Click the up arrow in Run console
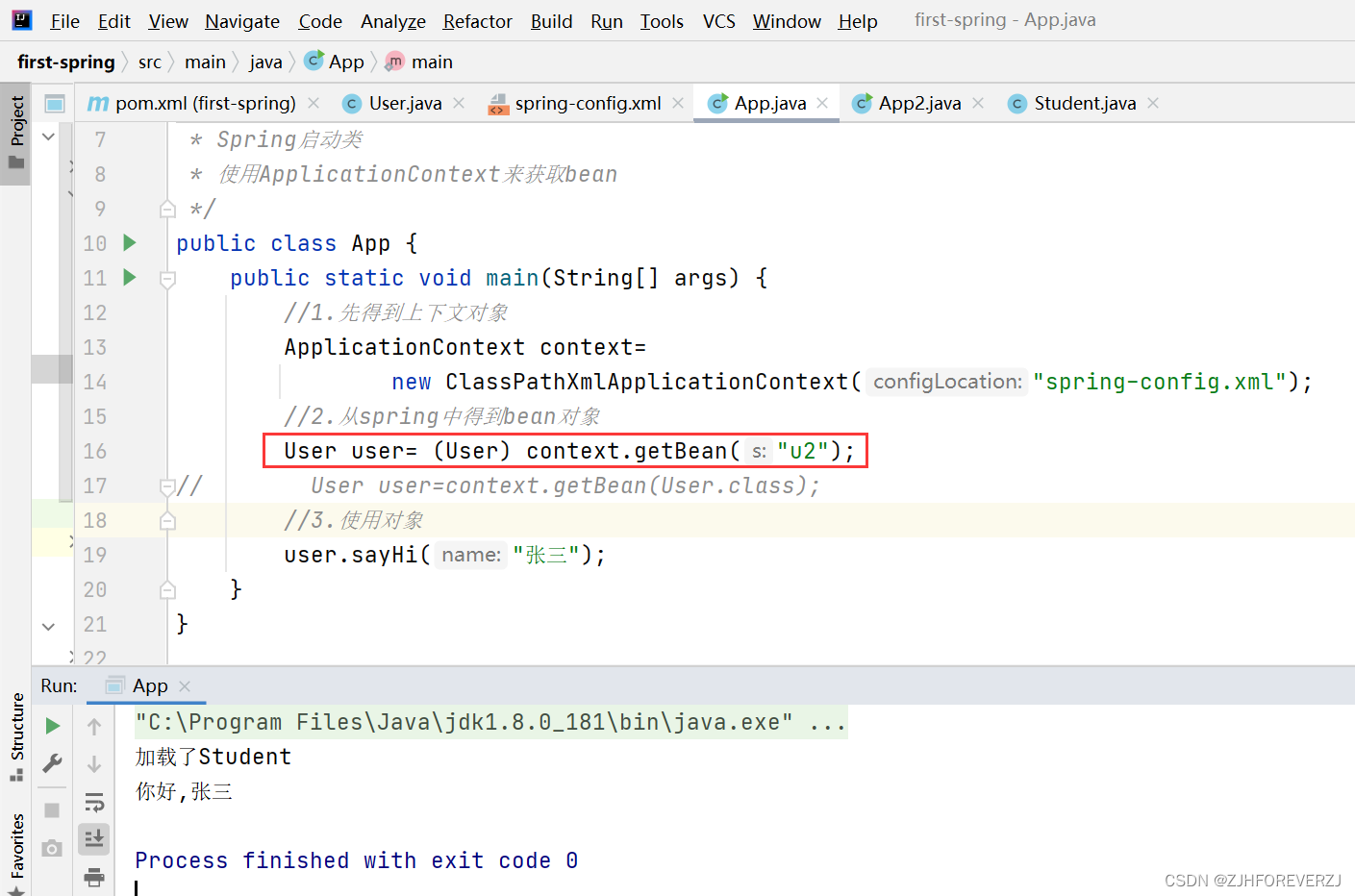 94,727
